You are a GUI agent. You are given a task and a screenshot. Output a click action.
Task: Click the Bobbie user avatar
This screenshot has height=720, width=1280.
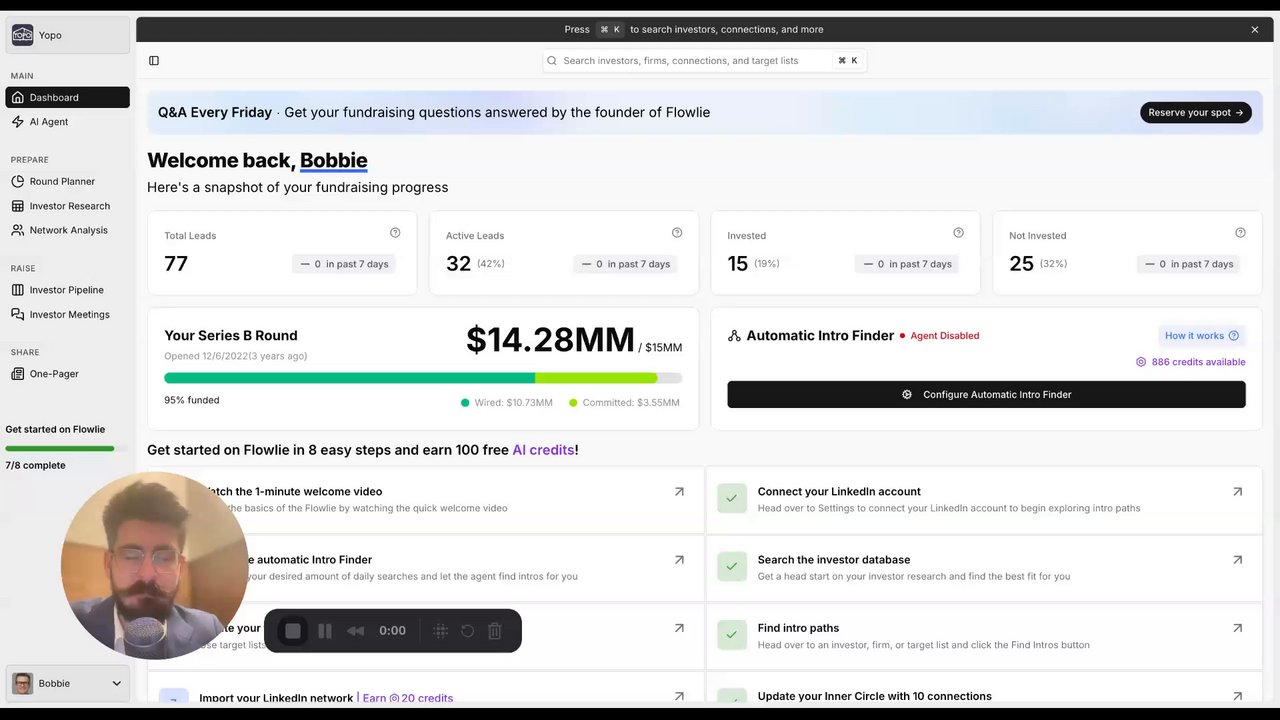22,683
